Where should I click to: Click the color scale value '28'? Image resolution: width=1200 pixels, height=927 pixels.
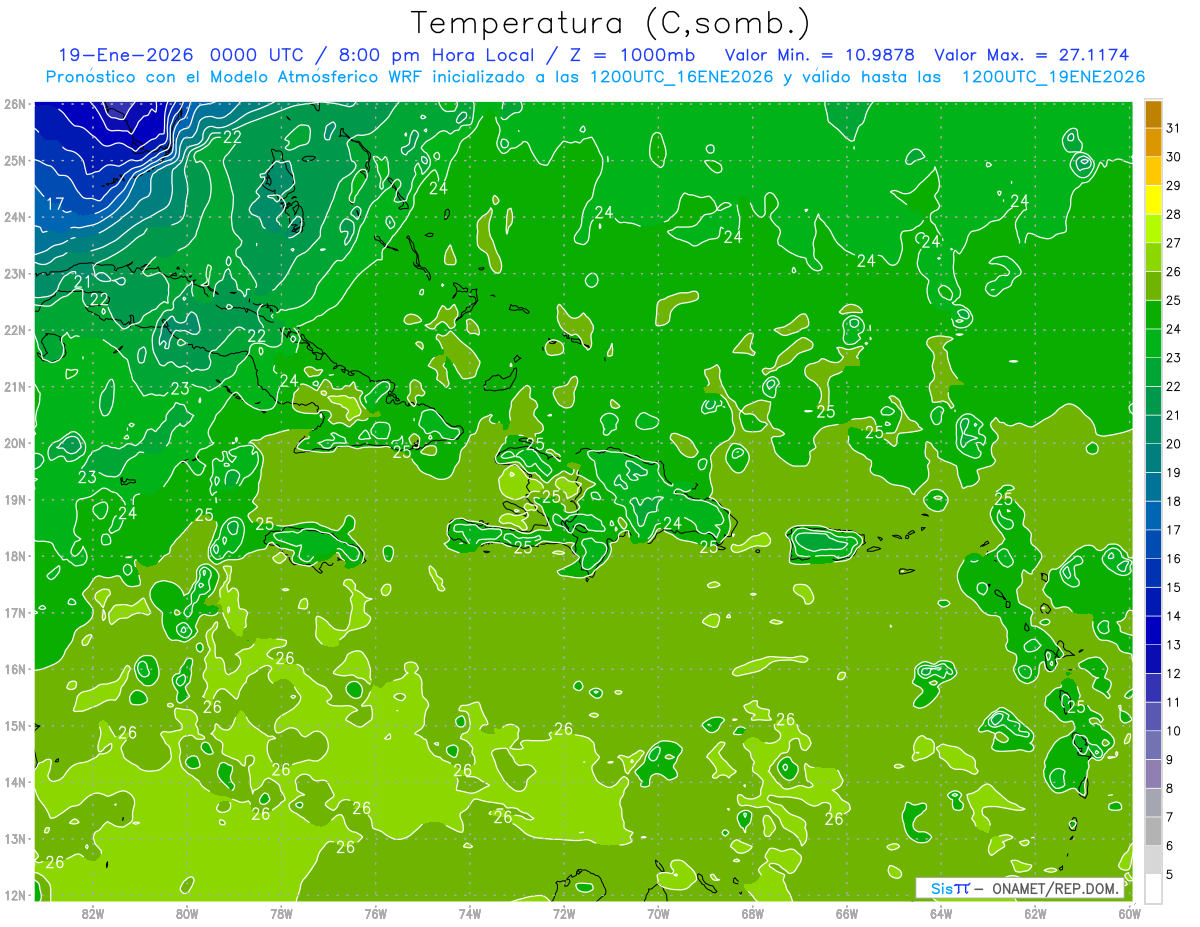coord(1174,214)
